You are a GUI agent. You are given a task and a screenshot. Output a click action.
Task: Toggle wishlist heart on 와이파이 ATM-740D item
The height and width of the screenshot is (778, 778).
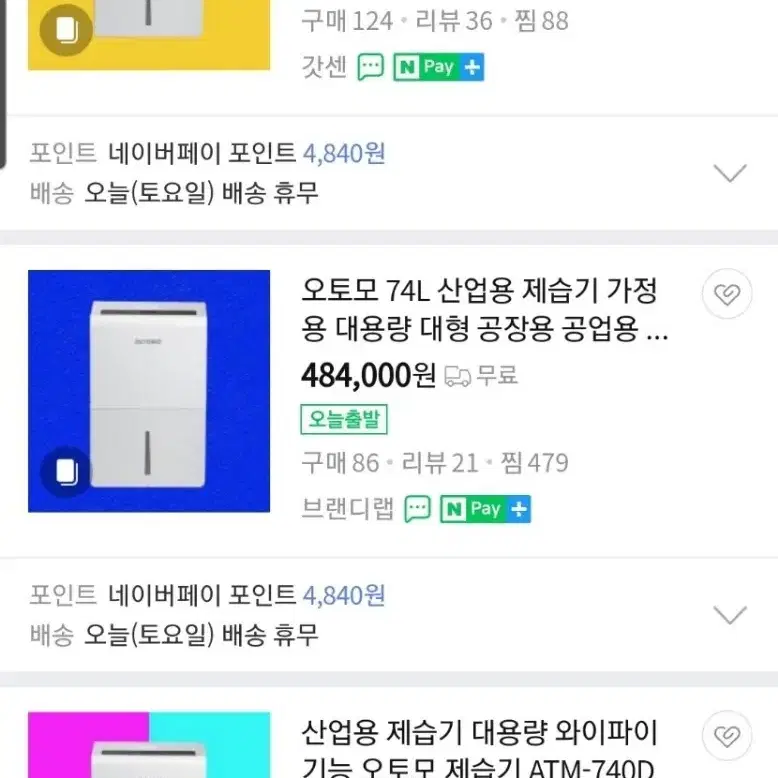727,735
